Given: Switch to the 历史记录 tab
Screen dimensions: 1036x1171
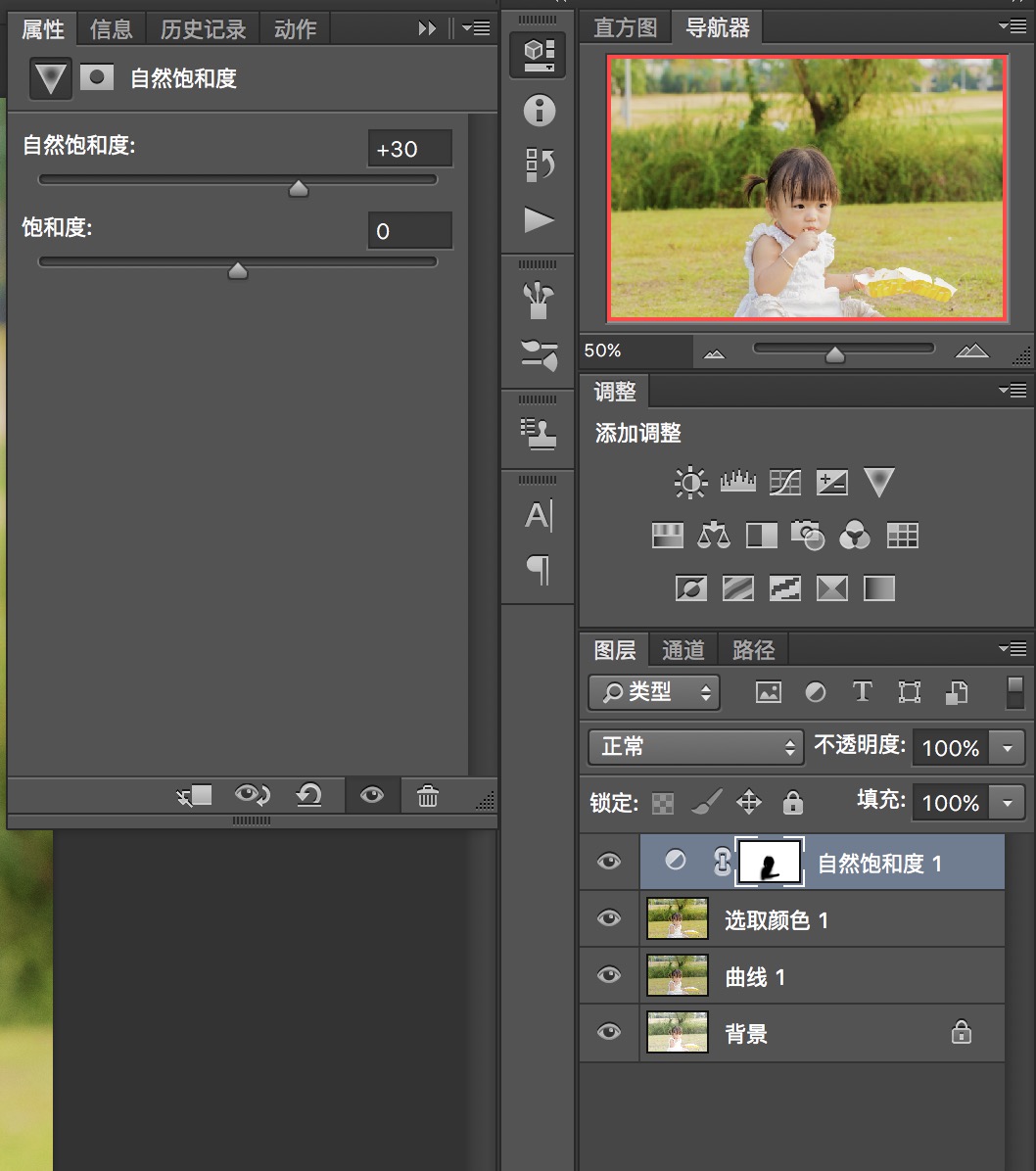Looking at the screenshot, I should click(203, 29).
